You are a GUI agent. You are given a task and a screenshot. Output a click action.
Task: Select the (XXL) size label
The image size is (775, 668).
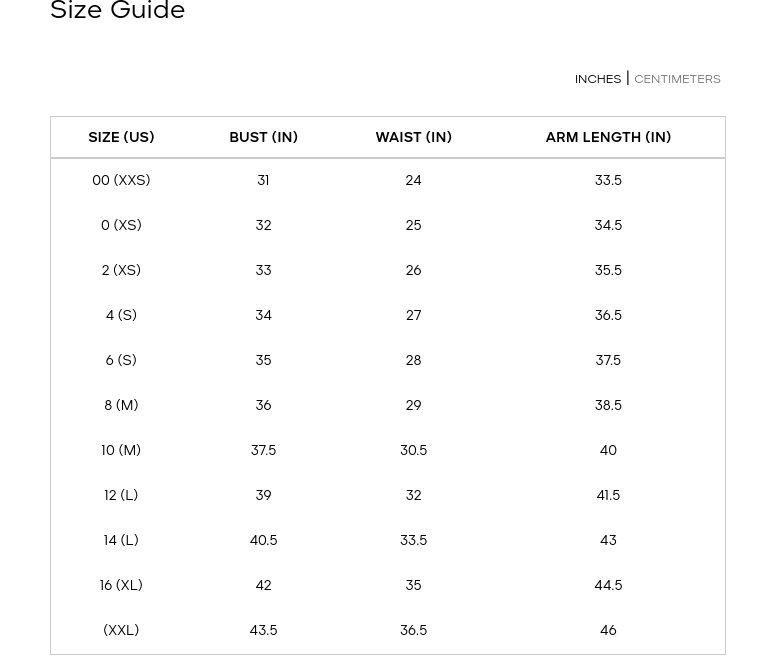pos(121,630)
